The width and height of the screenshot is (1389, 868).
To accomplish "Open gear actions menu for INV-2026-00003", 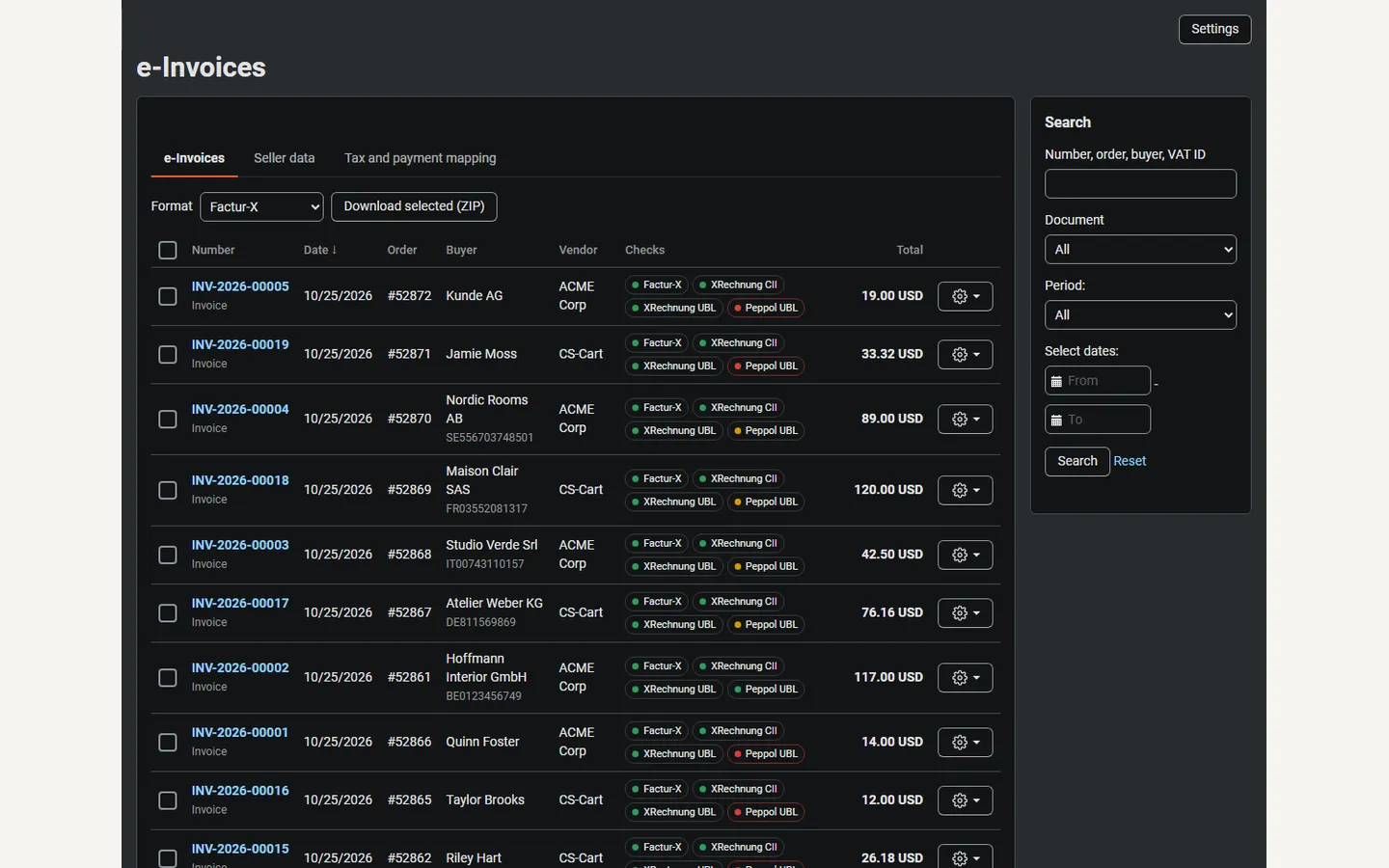I will pyautogui.click(x=965, y=555).
